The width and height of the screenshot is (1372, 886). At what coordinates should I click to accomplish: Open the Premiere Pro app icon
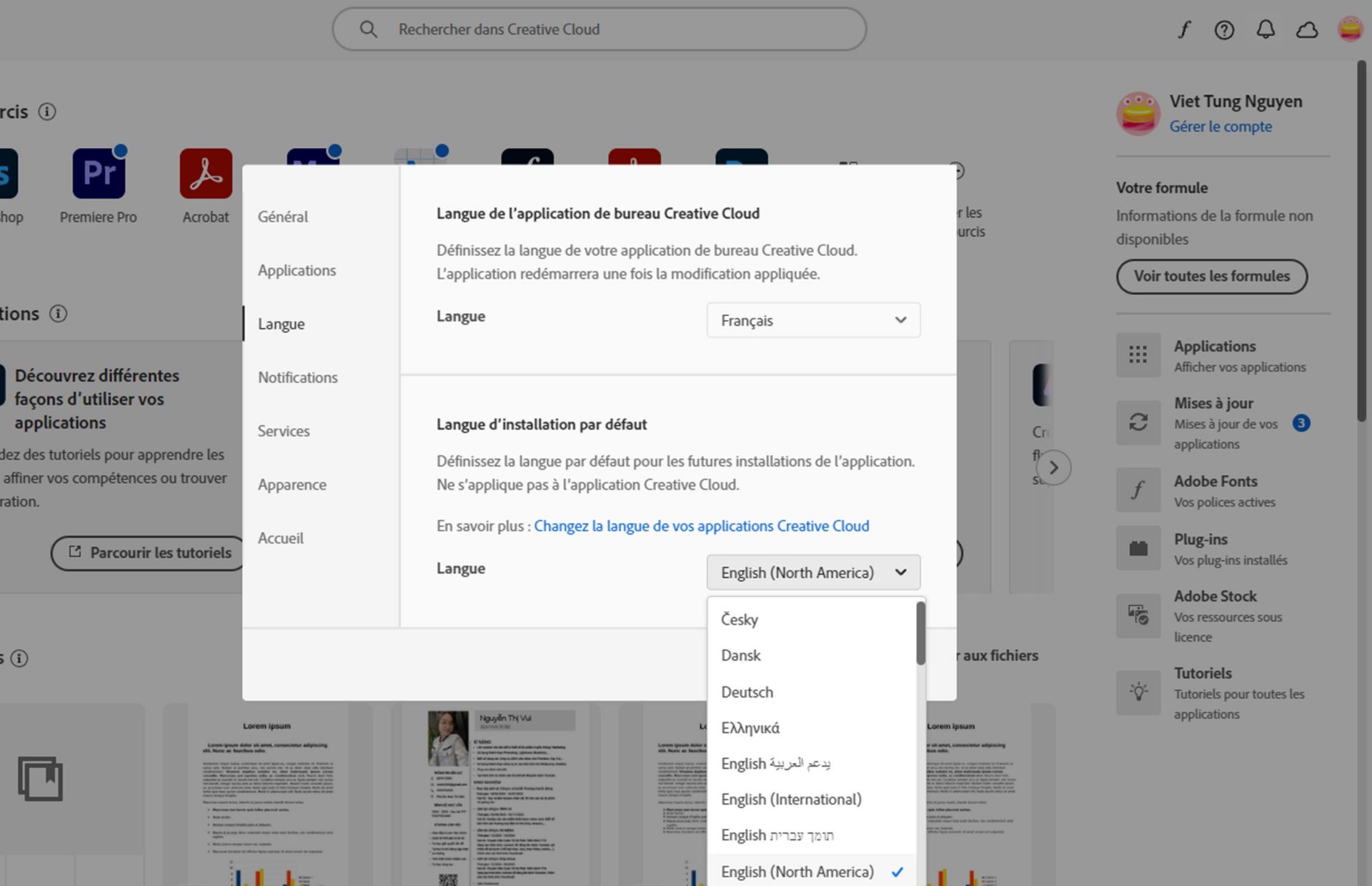[x=99, y=174]
